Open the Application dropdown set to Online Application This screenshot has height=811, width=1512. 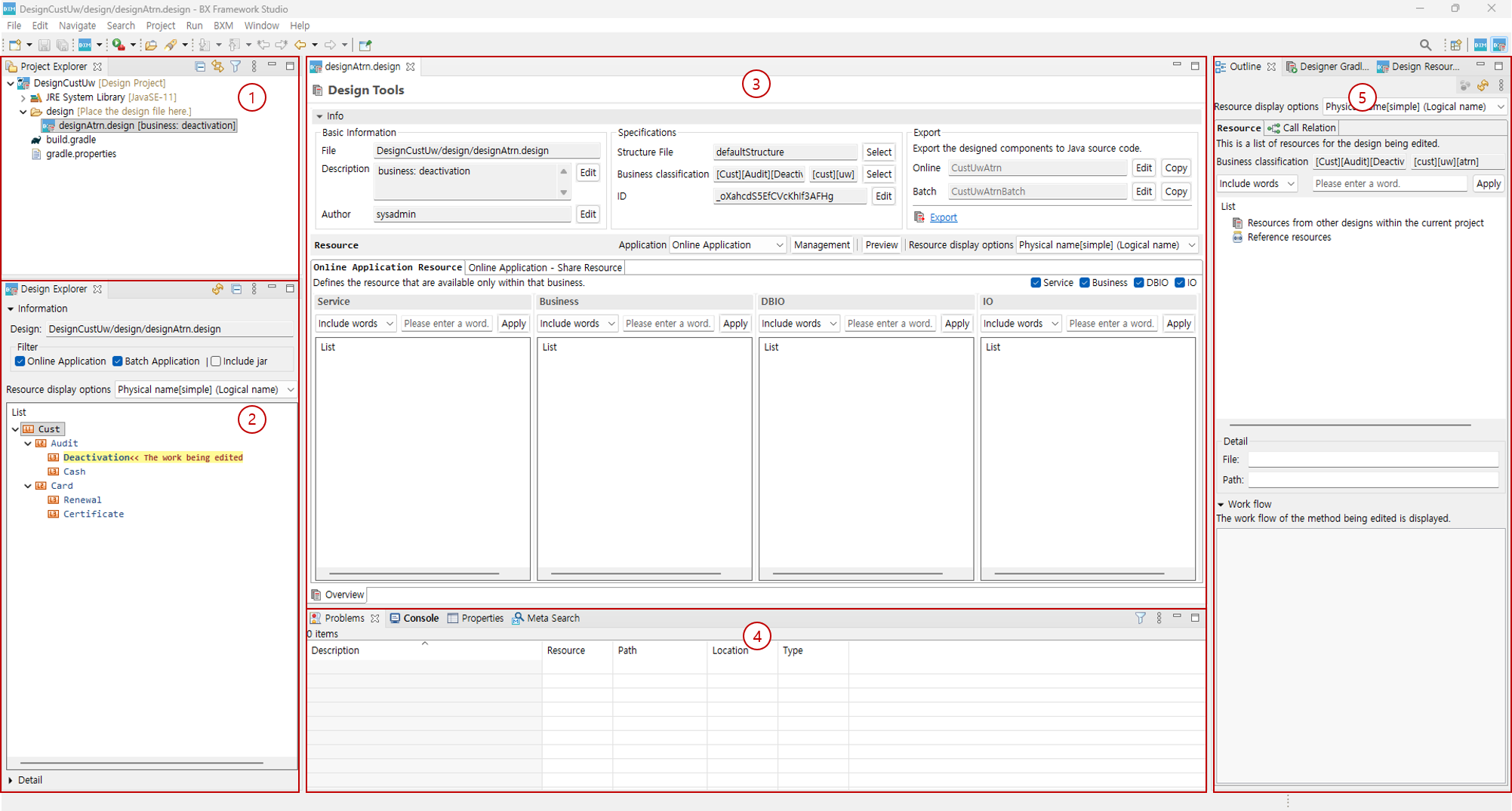pyautogui.click(x=727, y=245)
